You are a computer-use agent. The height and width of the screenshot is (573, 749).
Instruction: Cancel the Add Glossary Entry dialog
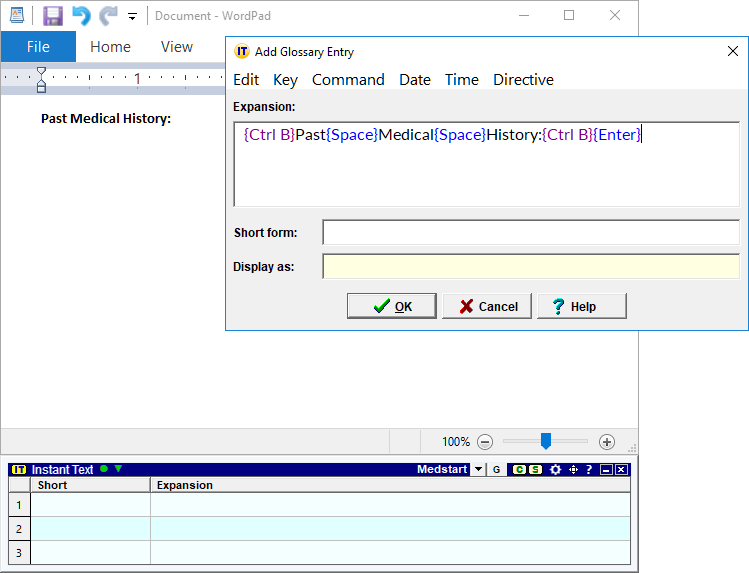click(487, 306)
